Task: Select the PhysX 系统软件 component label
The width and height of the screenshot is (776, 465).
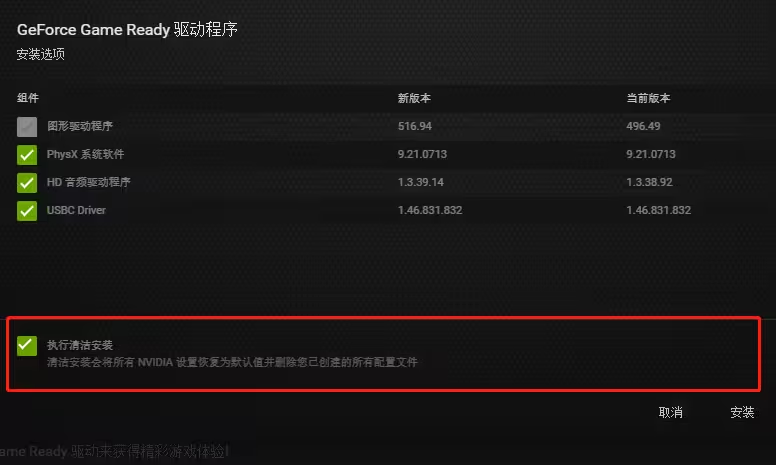Action: tap(85, 154)
